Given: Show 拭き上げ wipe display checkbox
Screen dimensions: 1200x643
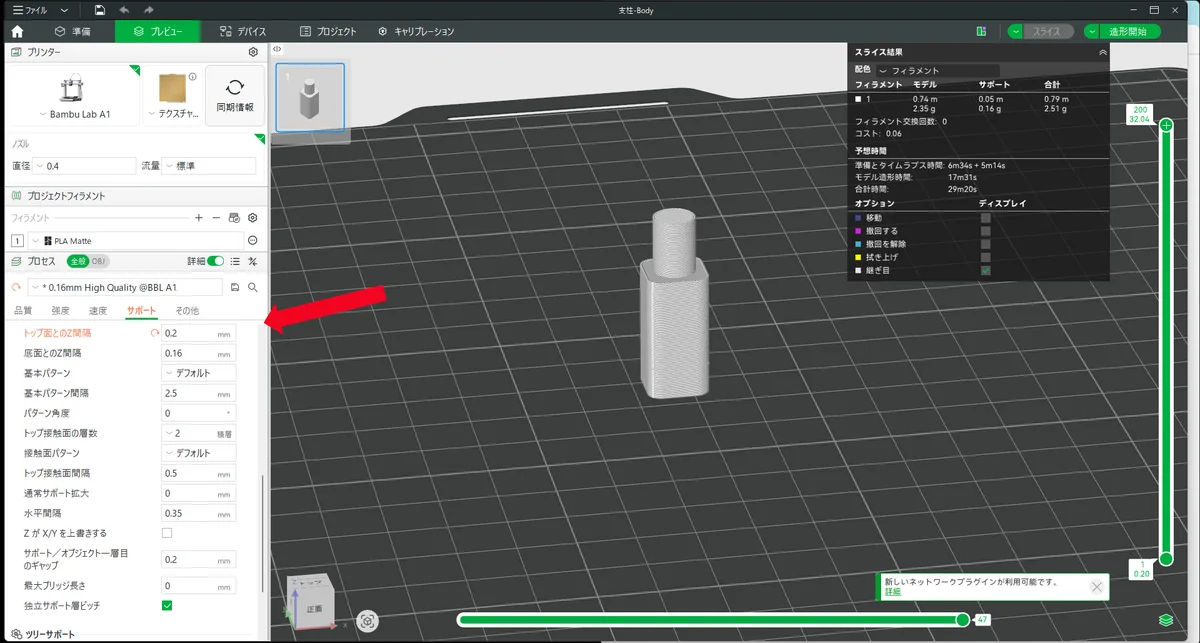Looking at the screenshot, I should click(985, 257).
